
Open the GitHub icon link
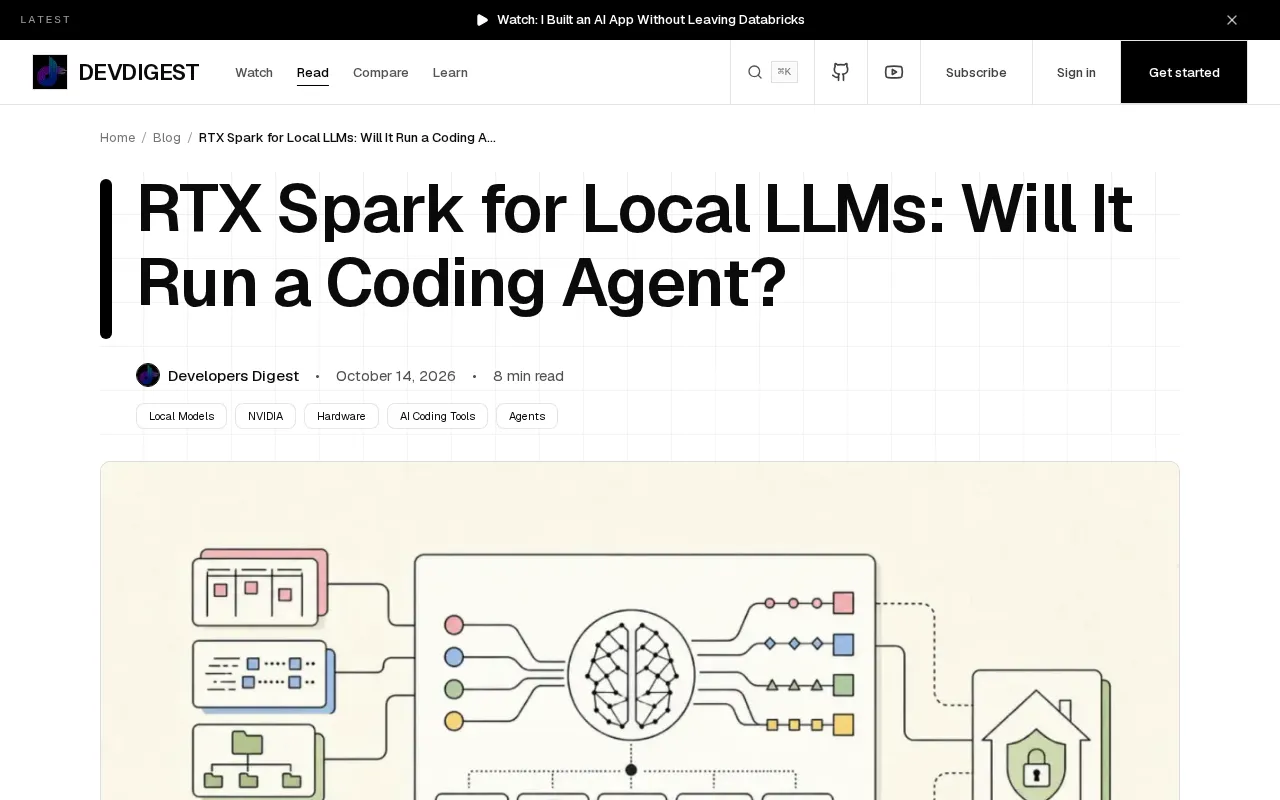[841, 72]
